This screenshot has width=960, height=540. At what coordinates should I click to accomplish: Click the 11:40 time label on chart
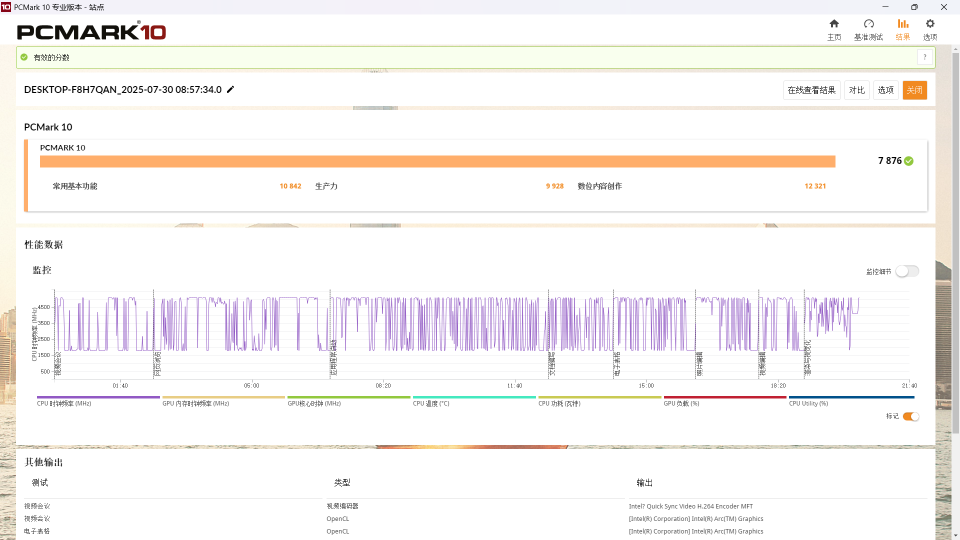(x=514, y=386)
